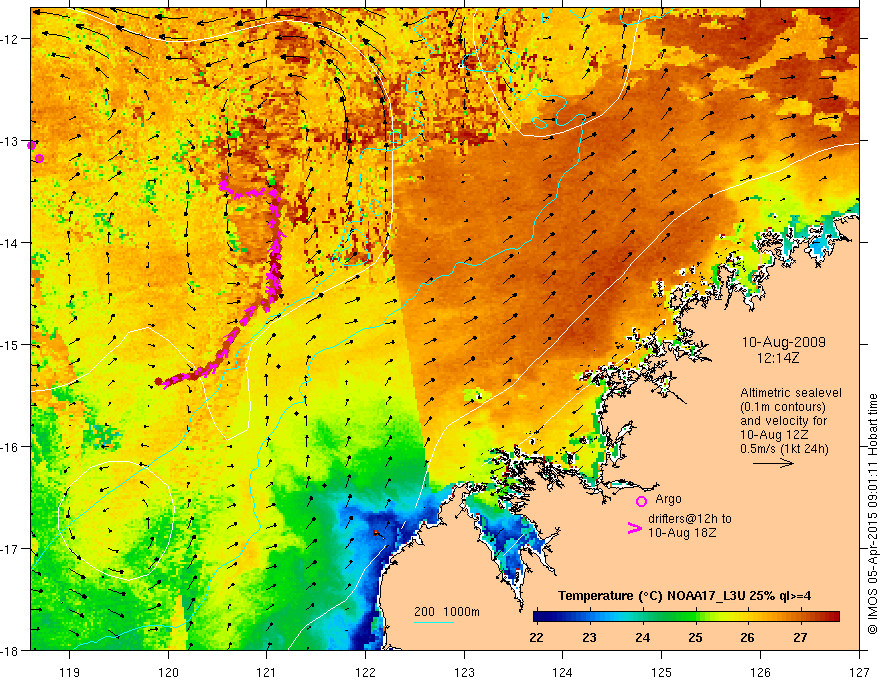Image resolution: width=880 pixels, height=680 pixels.
Task: Click the longitude axis label '123'
Action: (464, 672)
